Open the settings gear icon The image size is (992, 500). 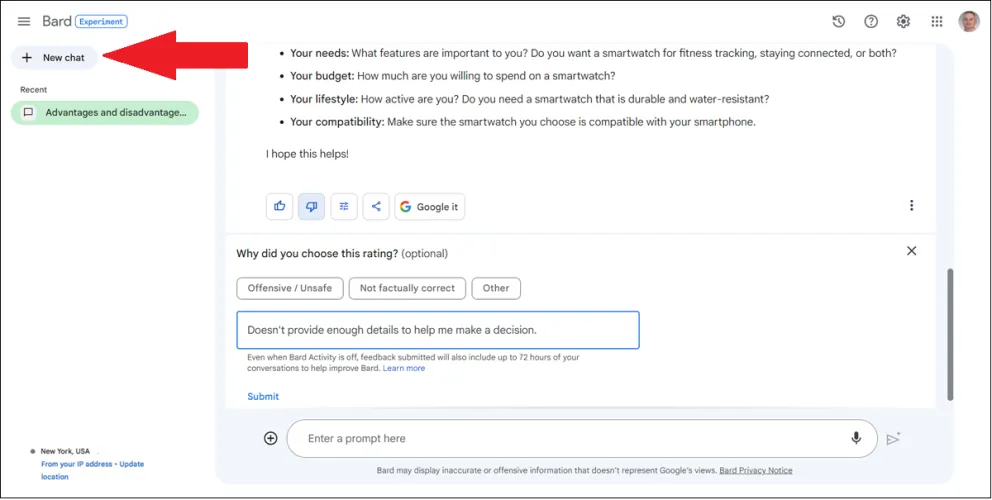pos(903,21)
